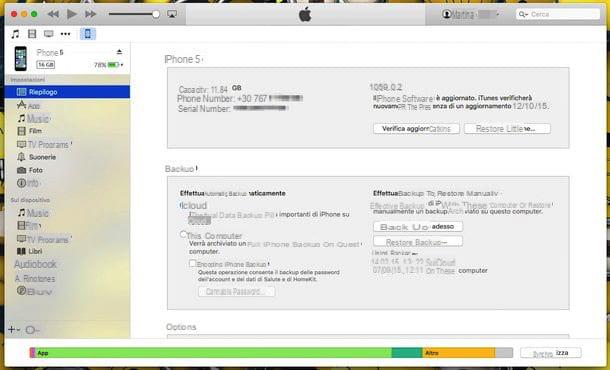The height and width of the screenshot is (370, 610).
Task: Start playback with the play icon
Action: point(72,14)
